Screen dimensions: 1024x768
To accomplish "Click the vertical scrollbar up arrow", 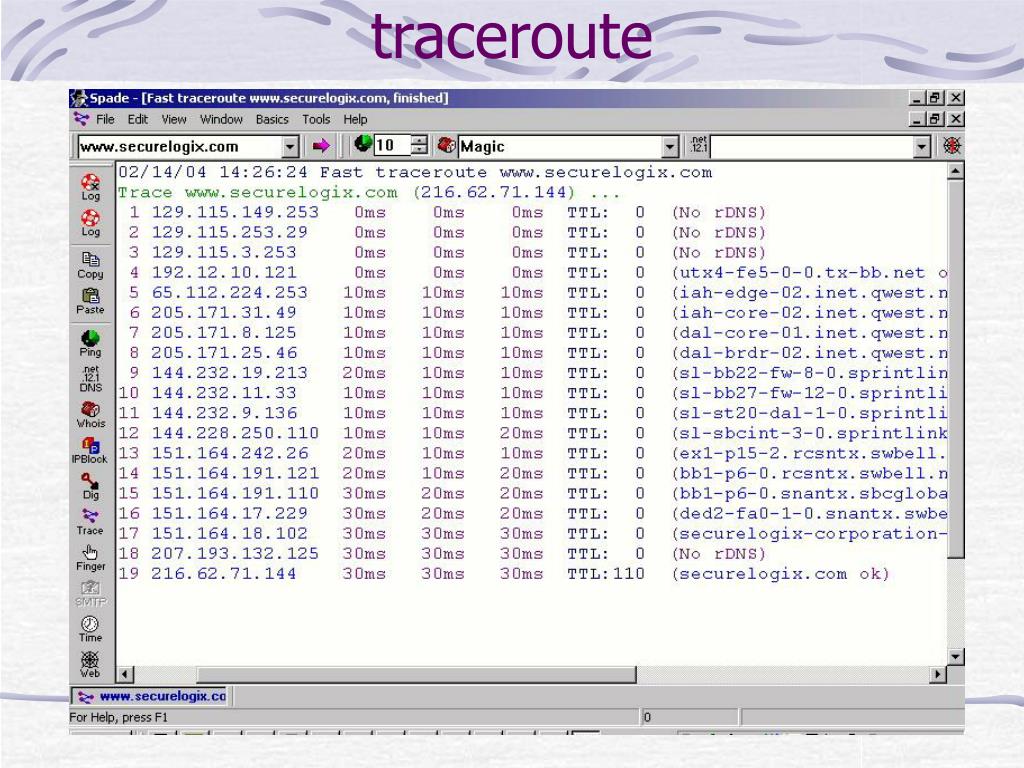I will coord(955,171).
